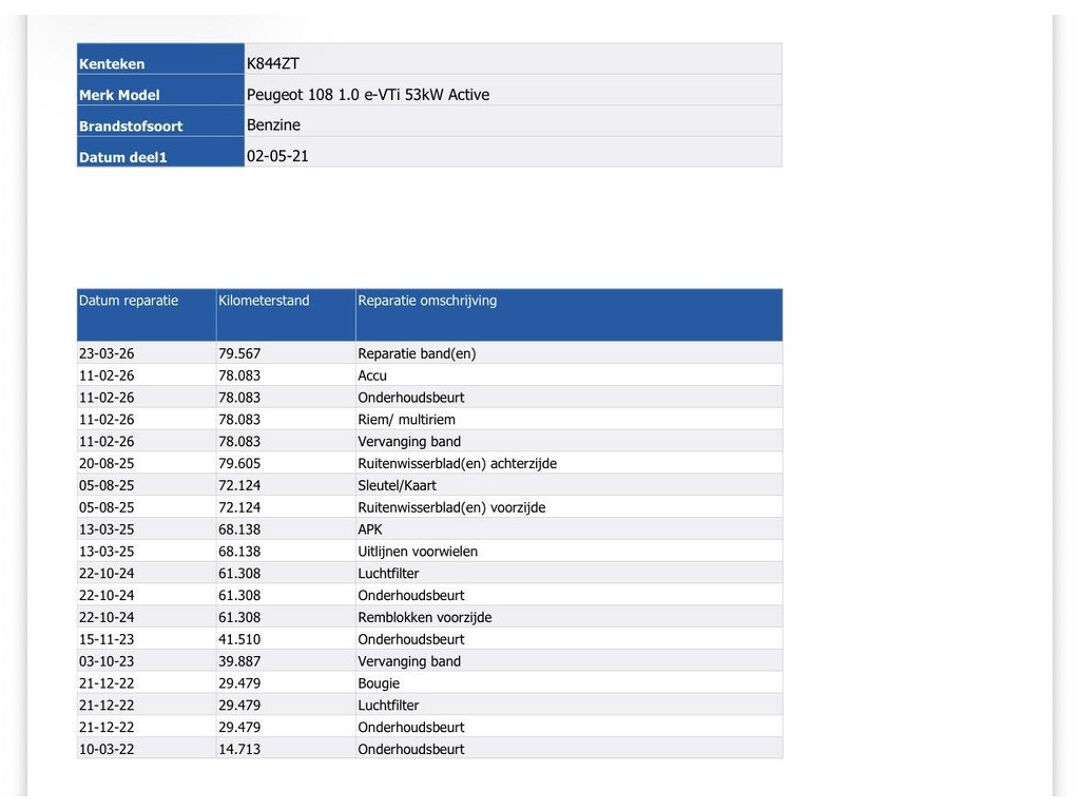
Task: Select the 14.713 kilometer reading
Action: [x=239, y=749]
